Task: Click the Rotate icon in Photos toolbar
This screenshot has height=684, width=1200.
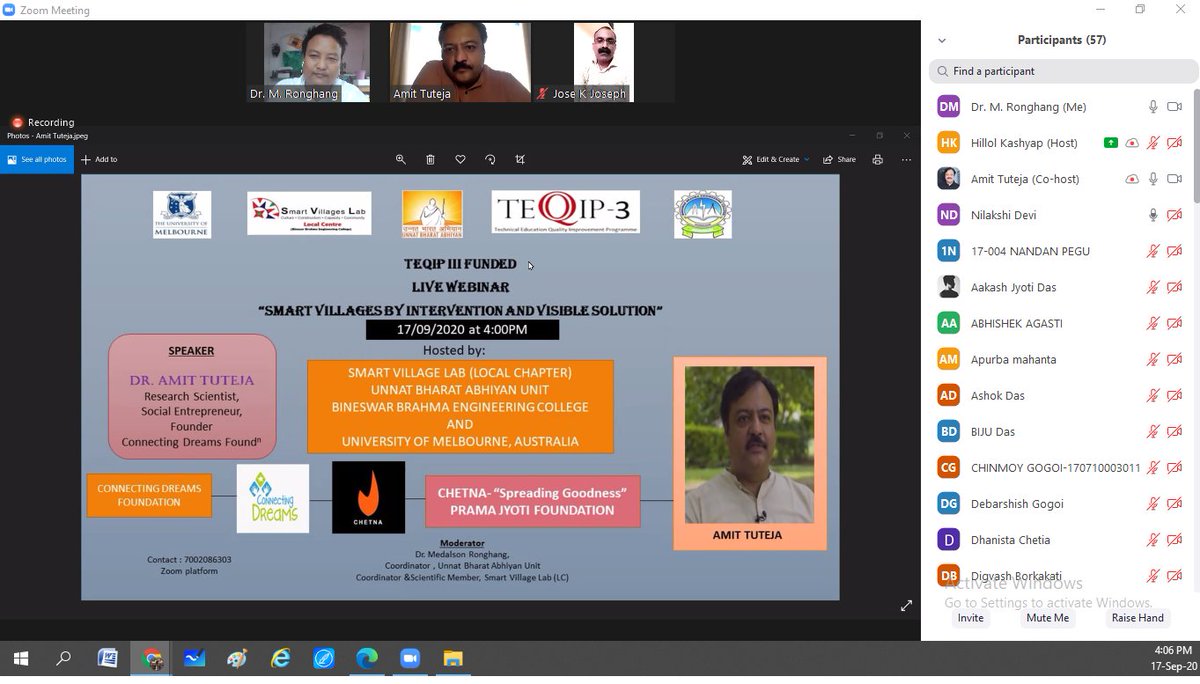Action: point(490,159)
